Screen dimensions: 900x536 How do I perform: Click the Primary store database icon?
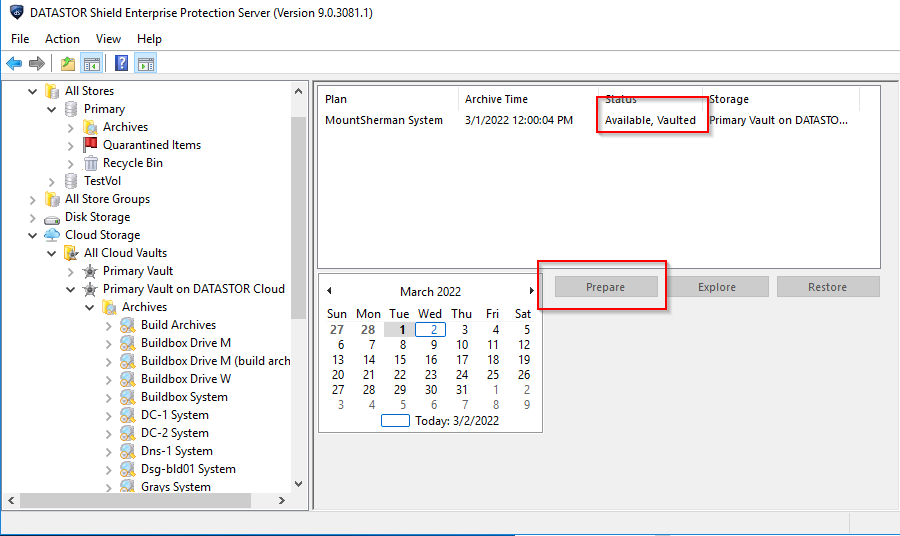(71, 109)
